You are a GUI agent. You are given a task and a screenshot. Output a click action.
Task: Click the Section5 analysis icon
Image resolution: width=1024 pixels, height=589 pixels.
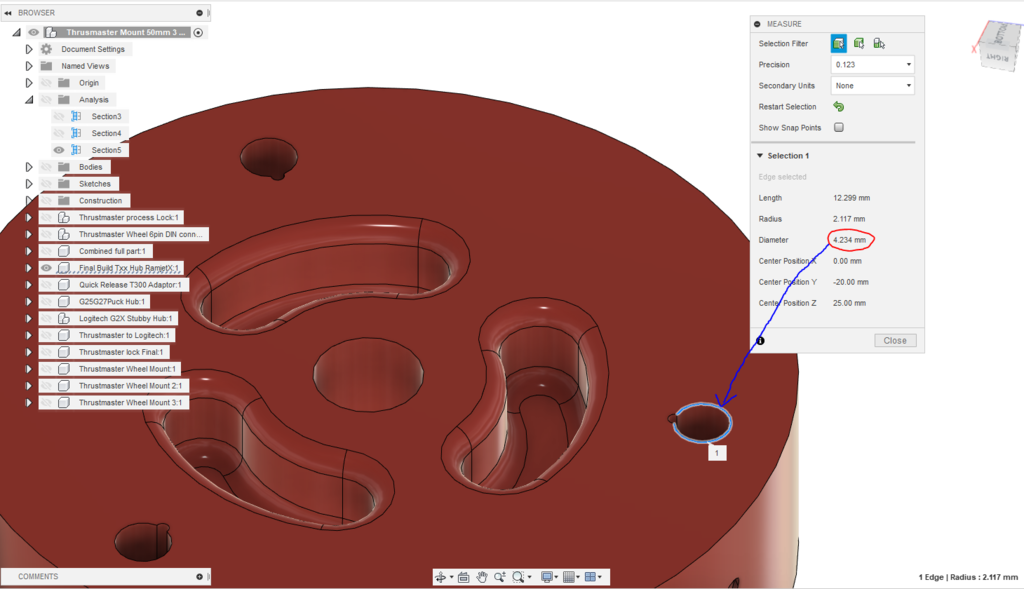pos(76,150)
